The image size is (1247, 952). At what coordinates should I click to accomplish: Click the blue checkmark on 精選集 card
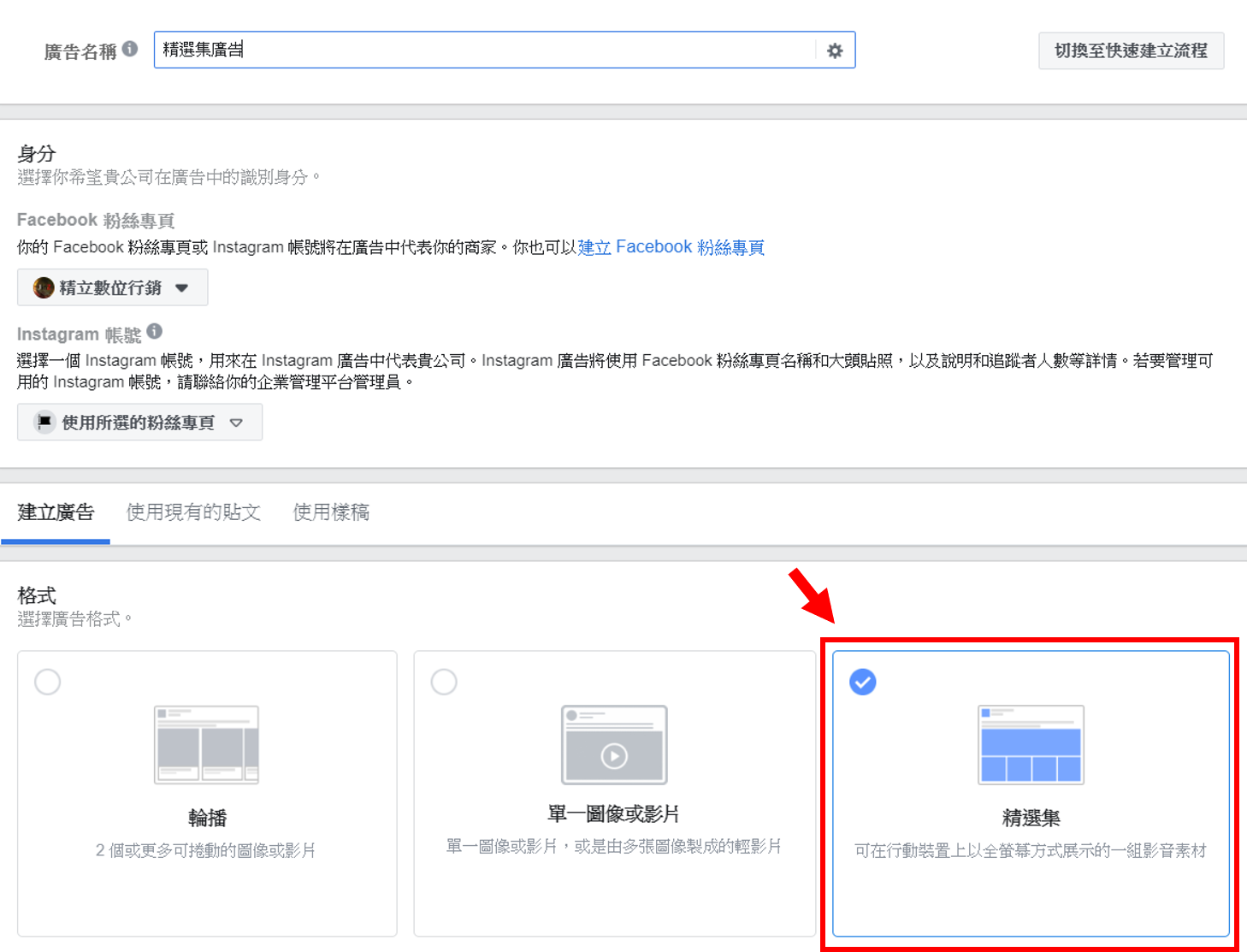tap(863, 682)
